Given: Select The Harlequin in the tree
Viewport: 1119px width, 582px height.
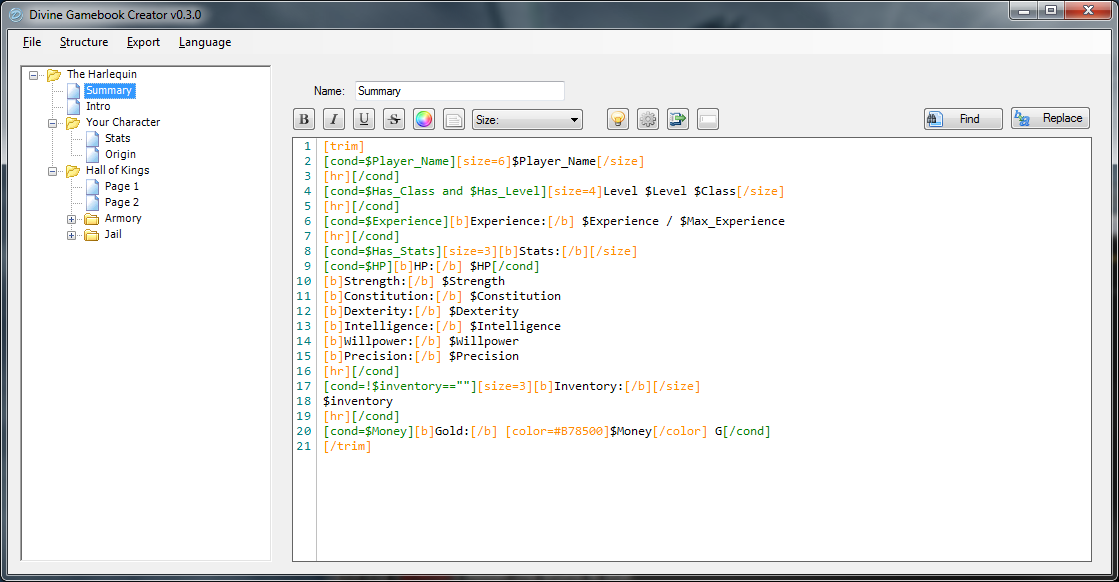Looking at the screenshot, I should point(102,74).
